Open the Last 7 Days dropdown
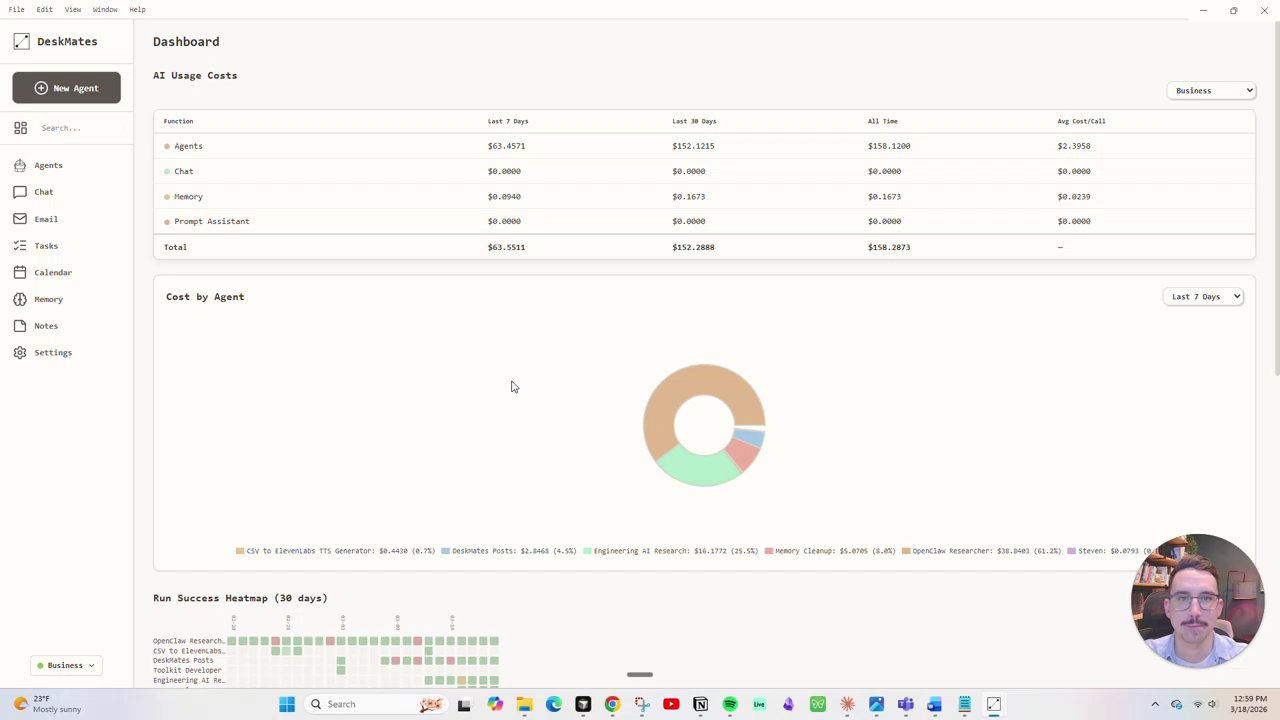1280x720 pixels. click(1204, 297)
